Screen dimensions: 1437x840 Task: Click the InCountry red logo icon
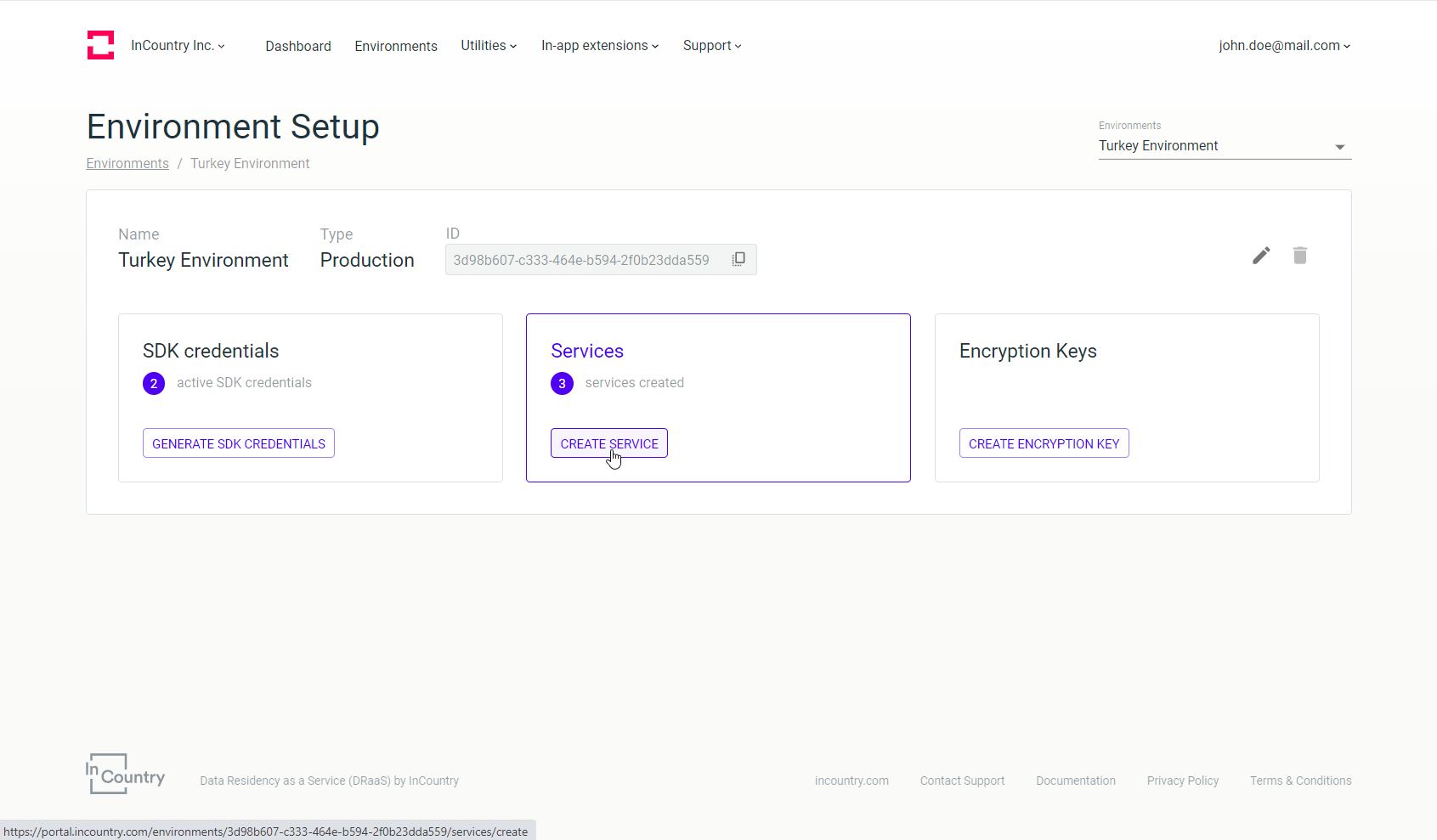(100, 45)
